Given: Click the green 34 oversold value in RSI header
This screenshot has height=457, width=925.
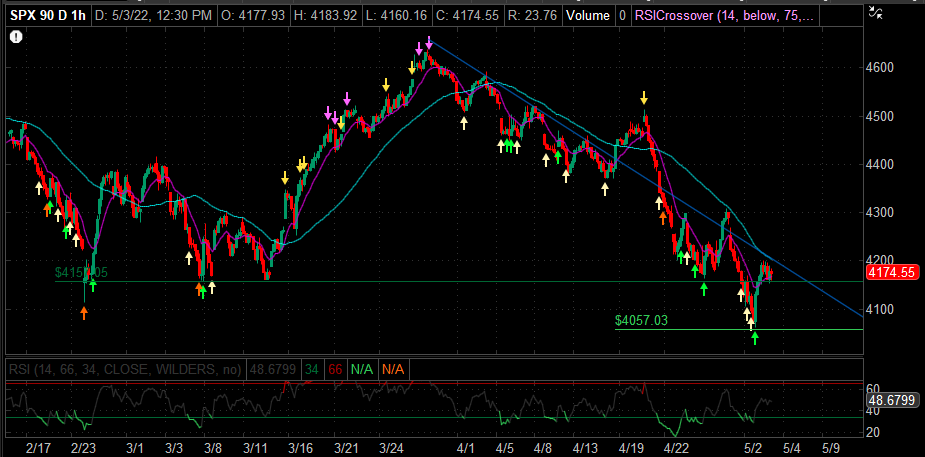Looking at the screenshot, I should (x=311, y=370).
